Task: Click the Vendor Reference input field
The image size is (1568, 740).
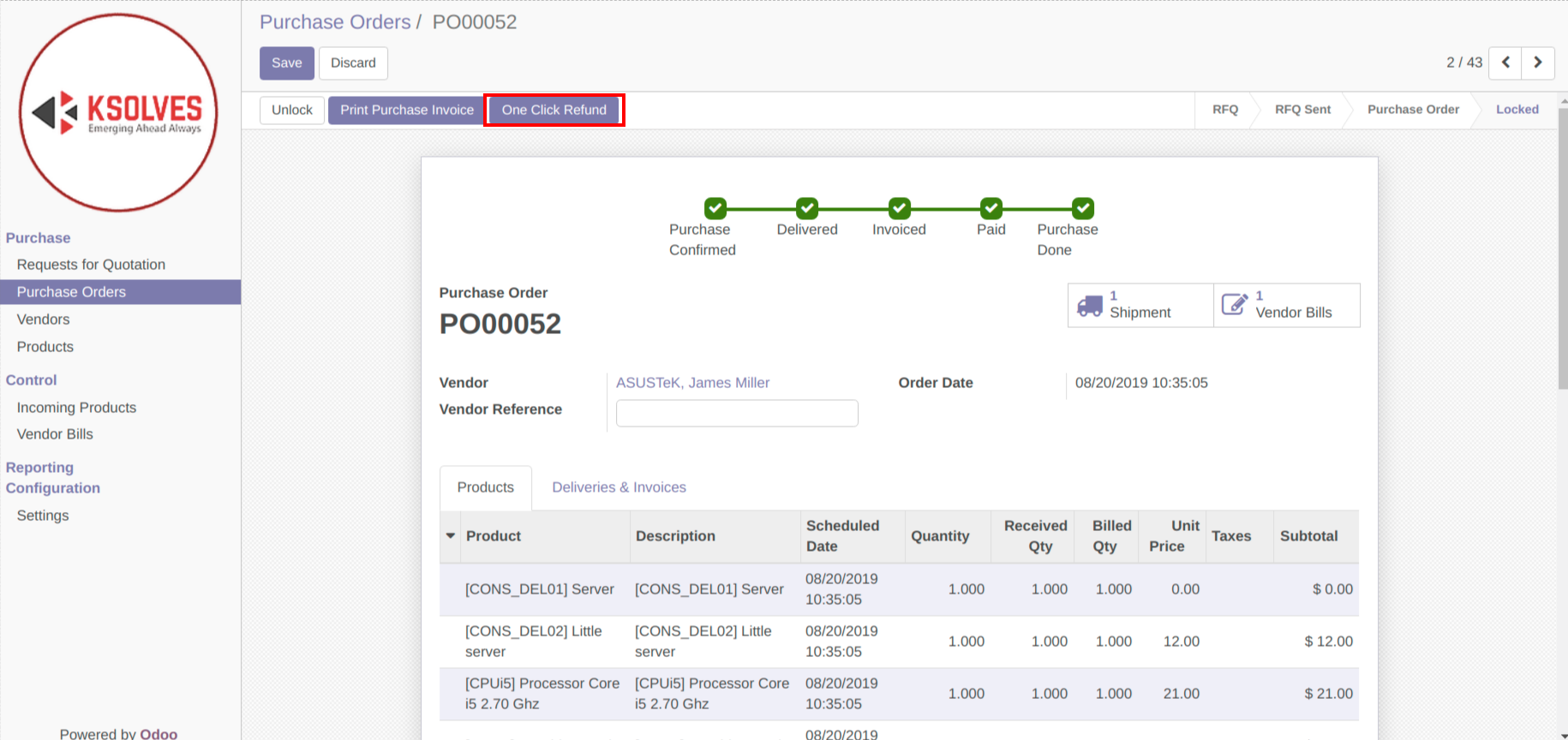Action: coord(737,413)
